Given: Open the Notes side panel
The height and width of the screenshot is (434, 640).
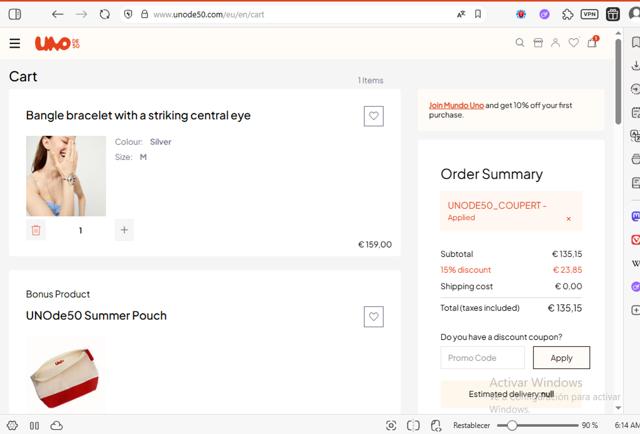Looking at the screenshot, I should (x=636, y=113).
